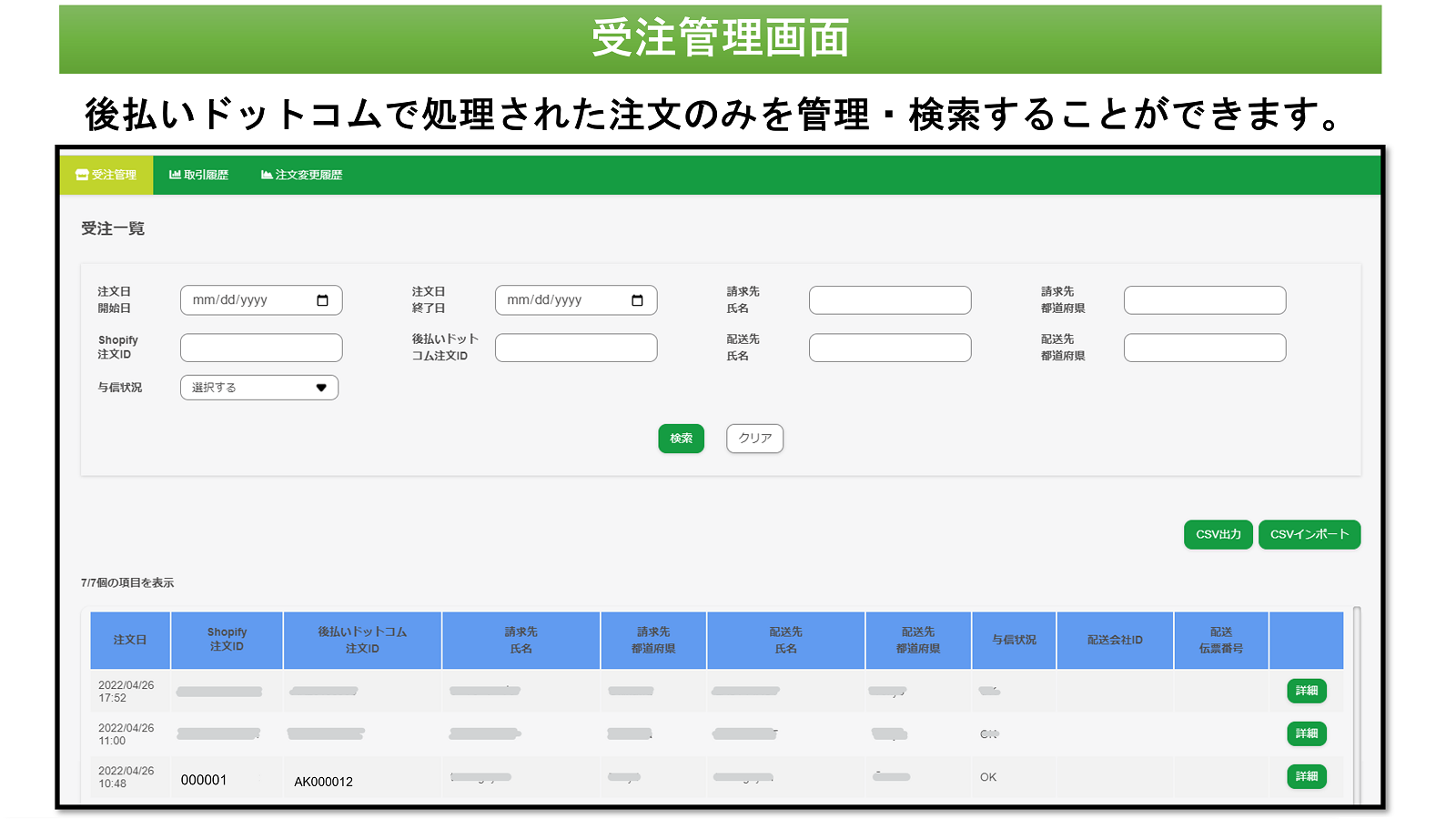Open 詳細 for the 17:52 order
The height and width of the screenshot is (819, 1456).
[x=1307, y=691]
